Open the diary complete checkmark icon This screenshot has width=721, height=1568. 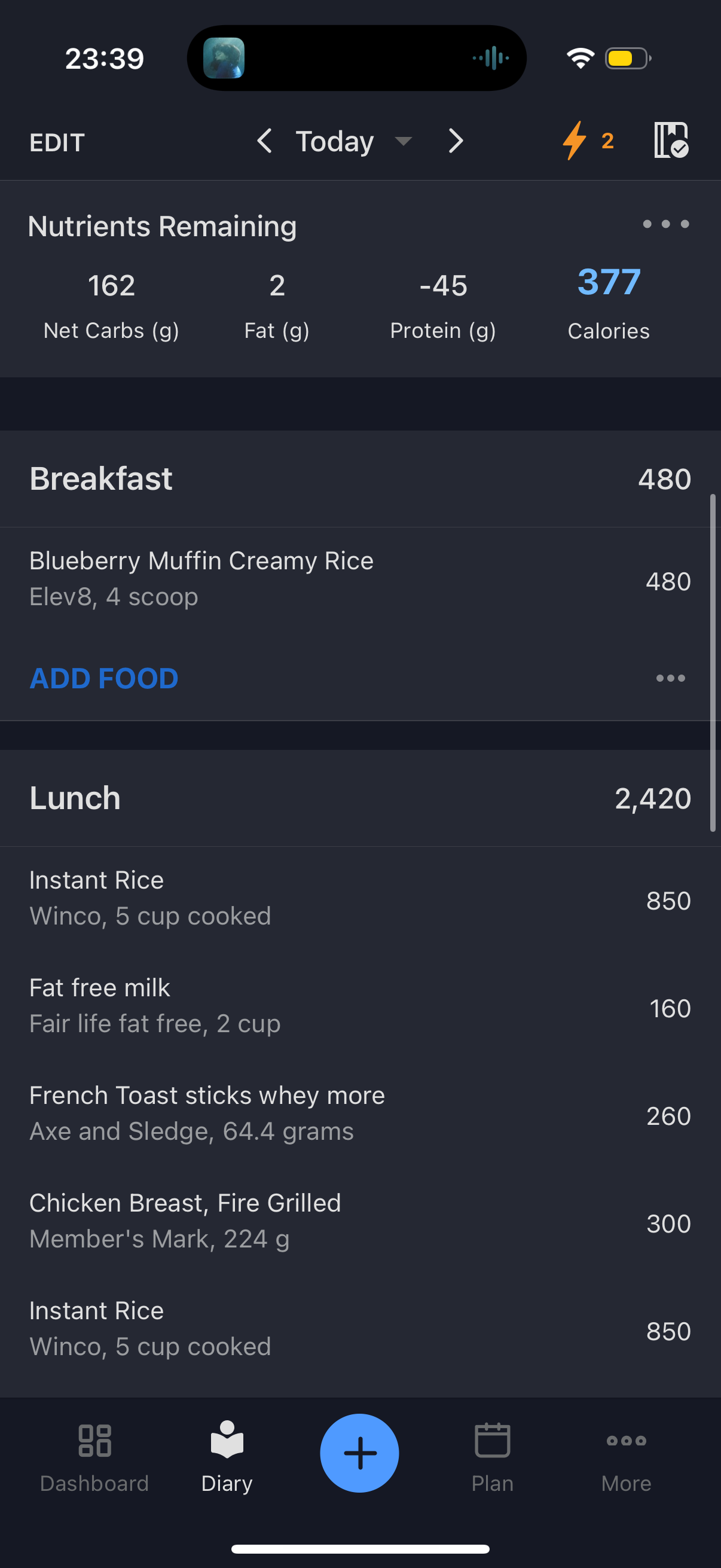point(671,140)
